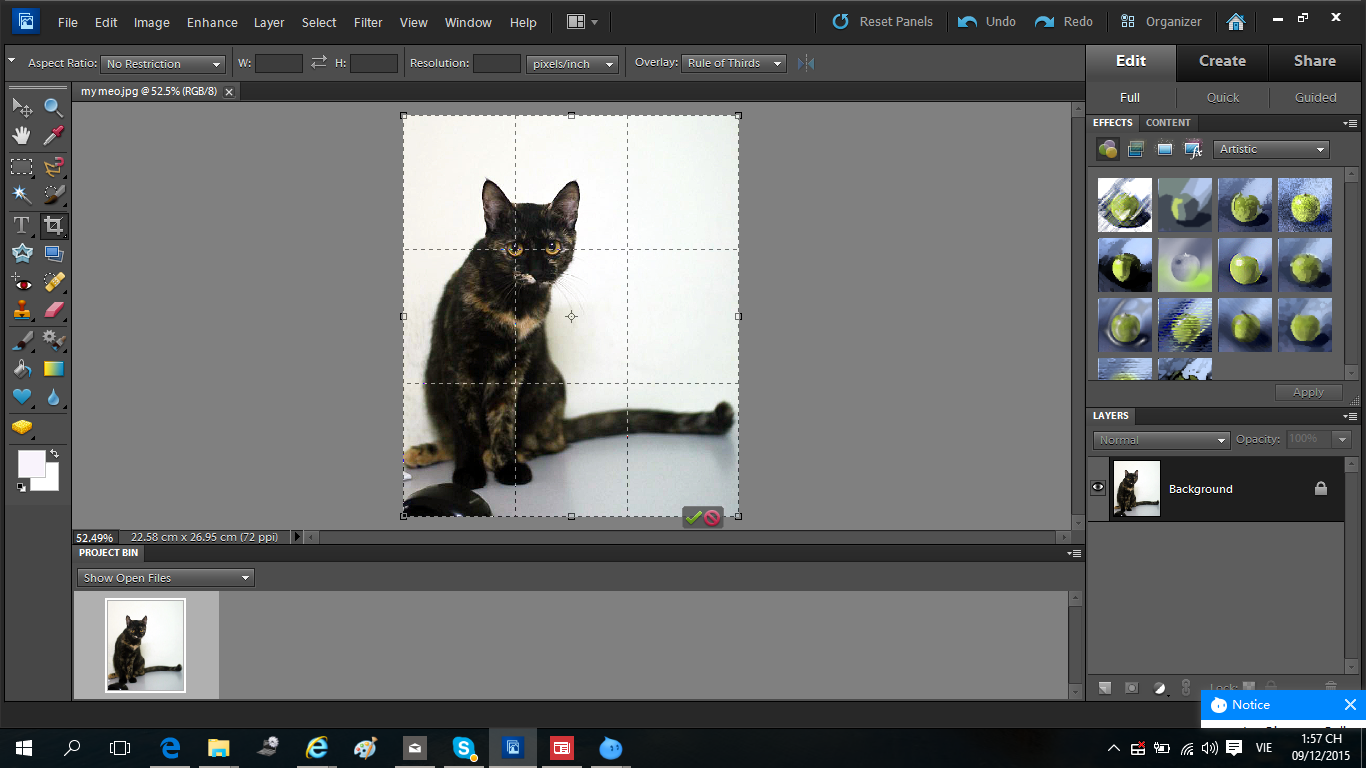Click the Reset Panels button

(x=883, y=22)
